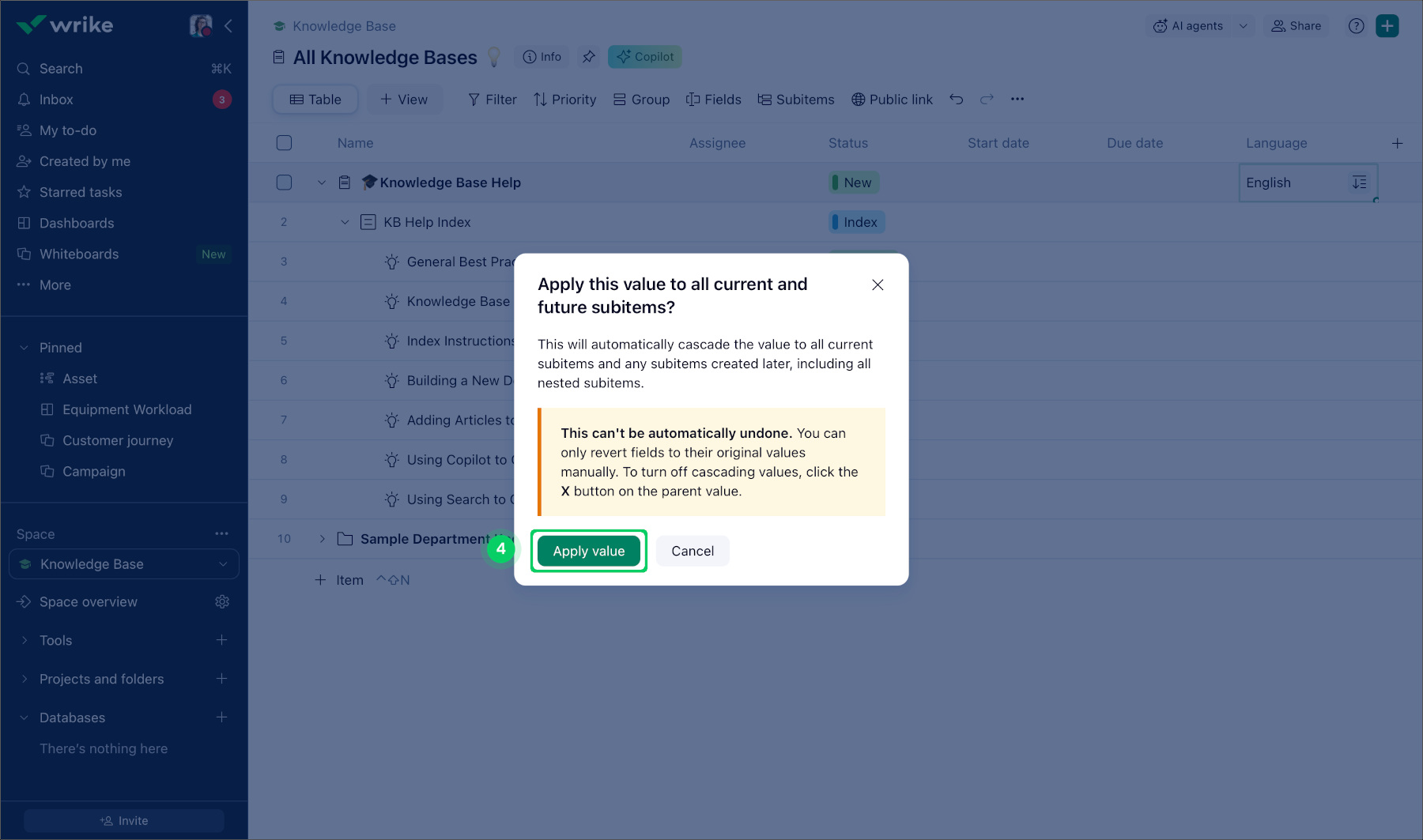Open Search in the sidebar
Screen dimensions: 1423x840
point(124,69)
